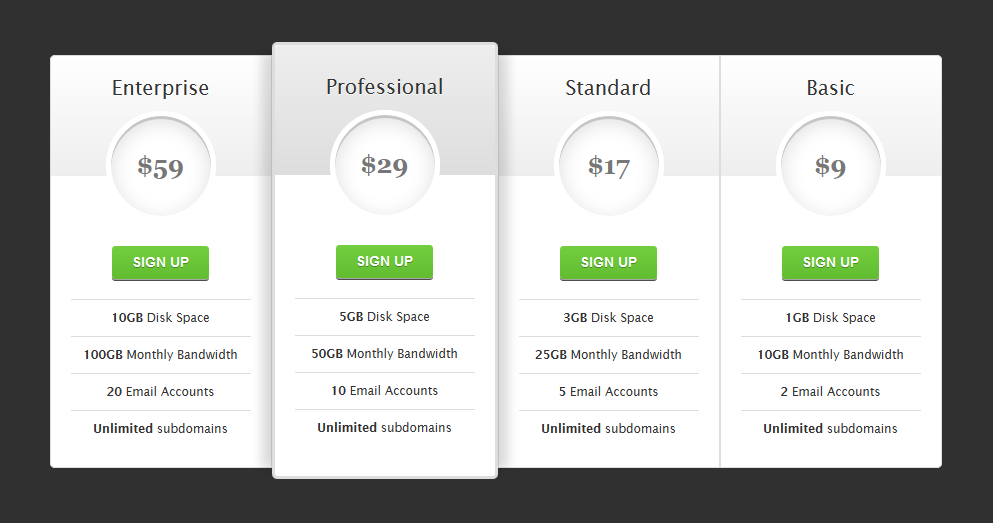Click the Basic plan SIGN UP button
993x523 pixels.
(830, 263)
